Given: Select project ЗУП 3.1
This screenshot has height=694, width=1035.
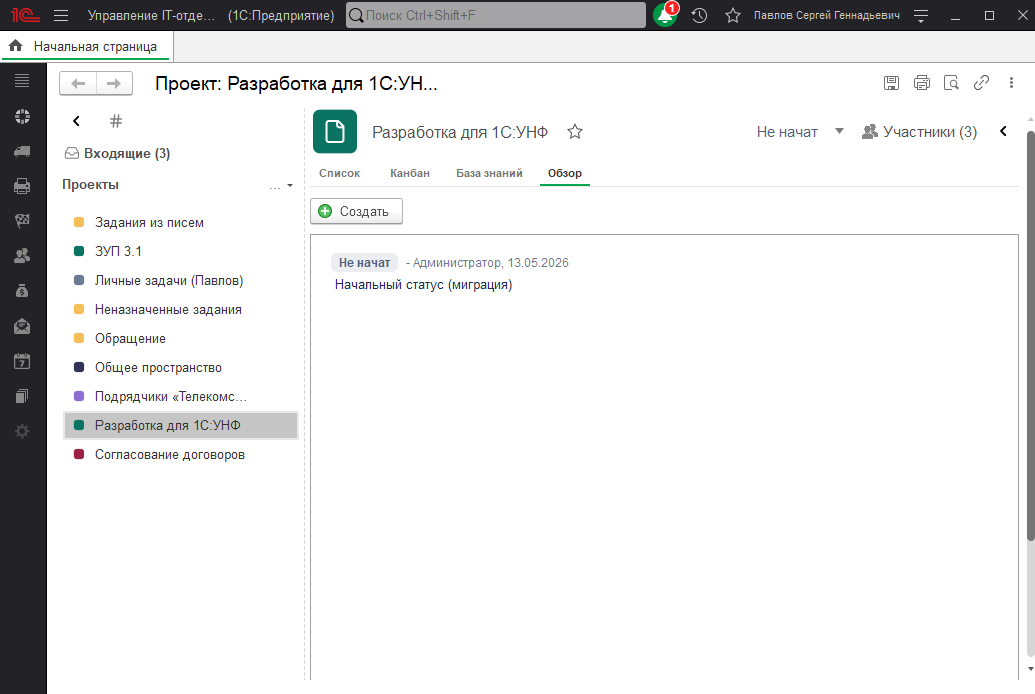Looking at the screenshot, I should coord(180,252).
